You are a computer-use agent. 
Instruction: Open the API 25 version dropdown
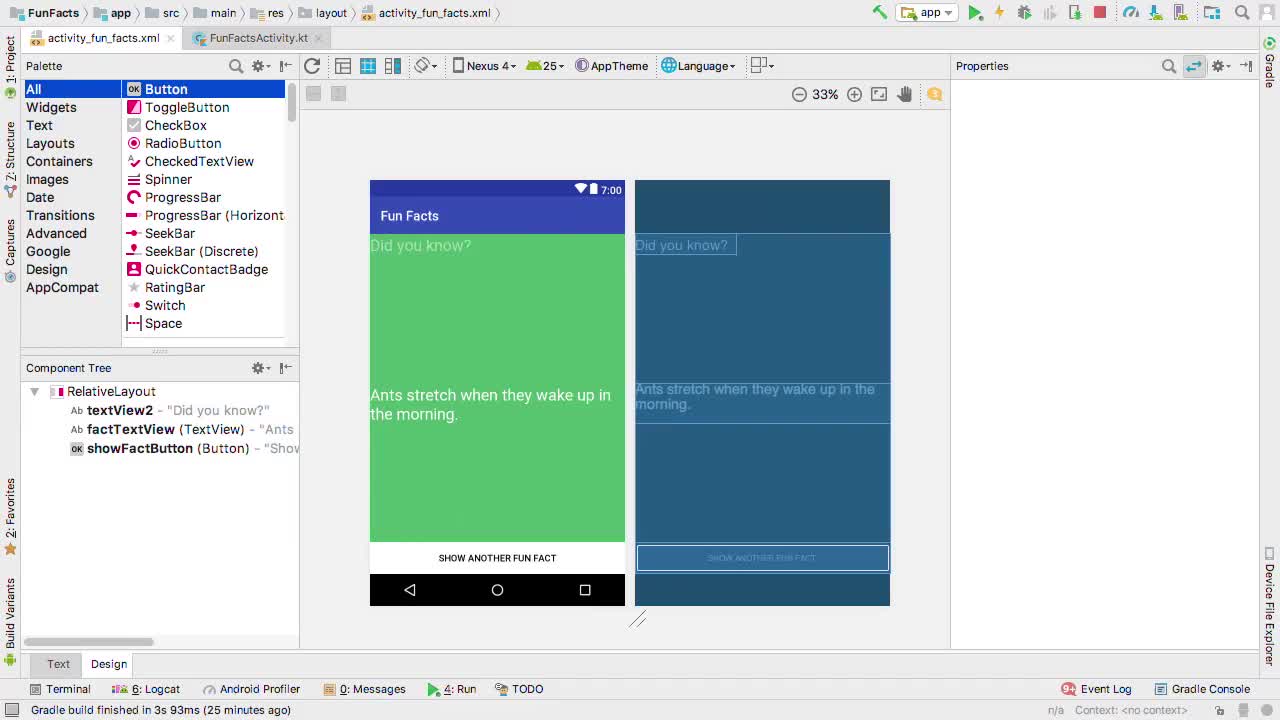pos(542,66)
